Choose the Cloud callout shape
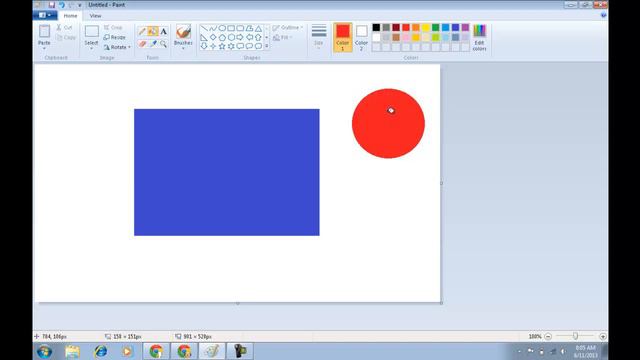640x360 pixels. (258, 46)
